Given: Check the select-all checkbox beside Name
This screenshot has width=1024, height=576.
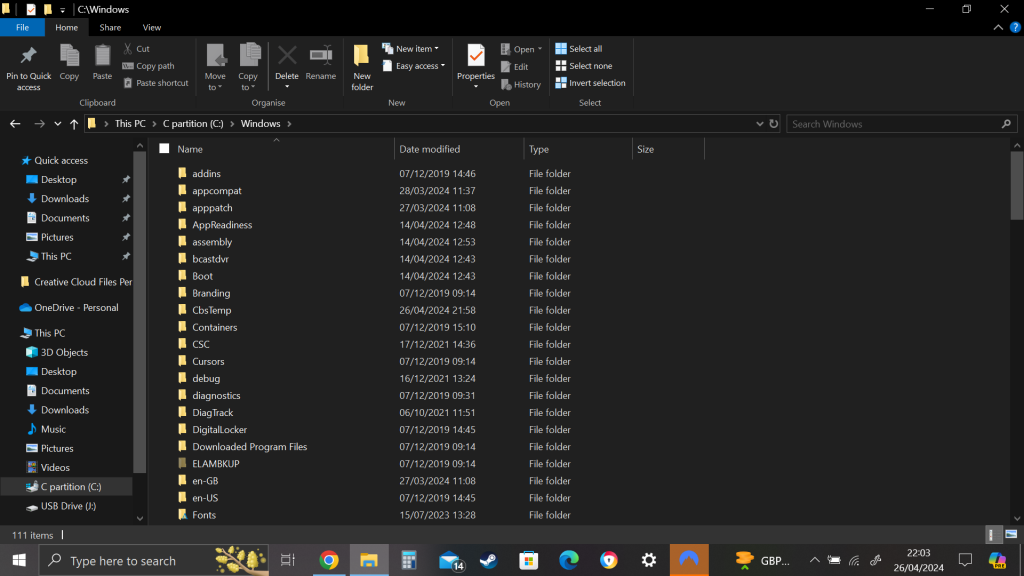Looking at the screenshot, I should [x=162, y=147].
